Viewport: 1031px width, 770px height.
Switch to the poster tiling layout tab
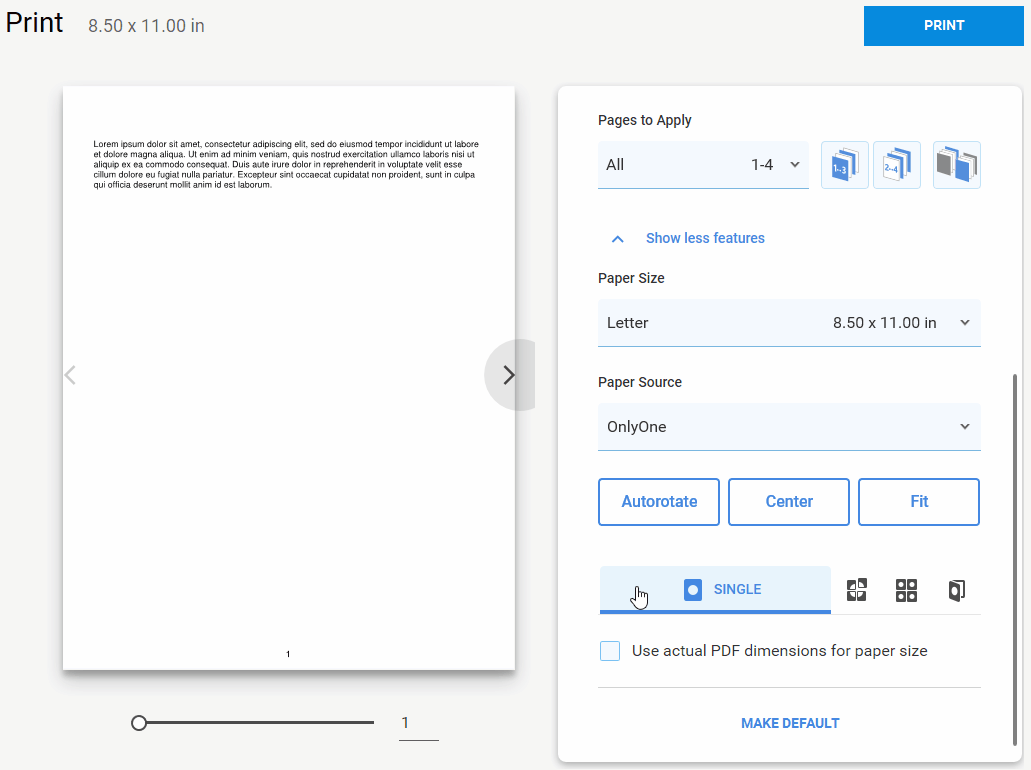857,590
